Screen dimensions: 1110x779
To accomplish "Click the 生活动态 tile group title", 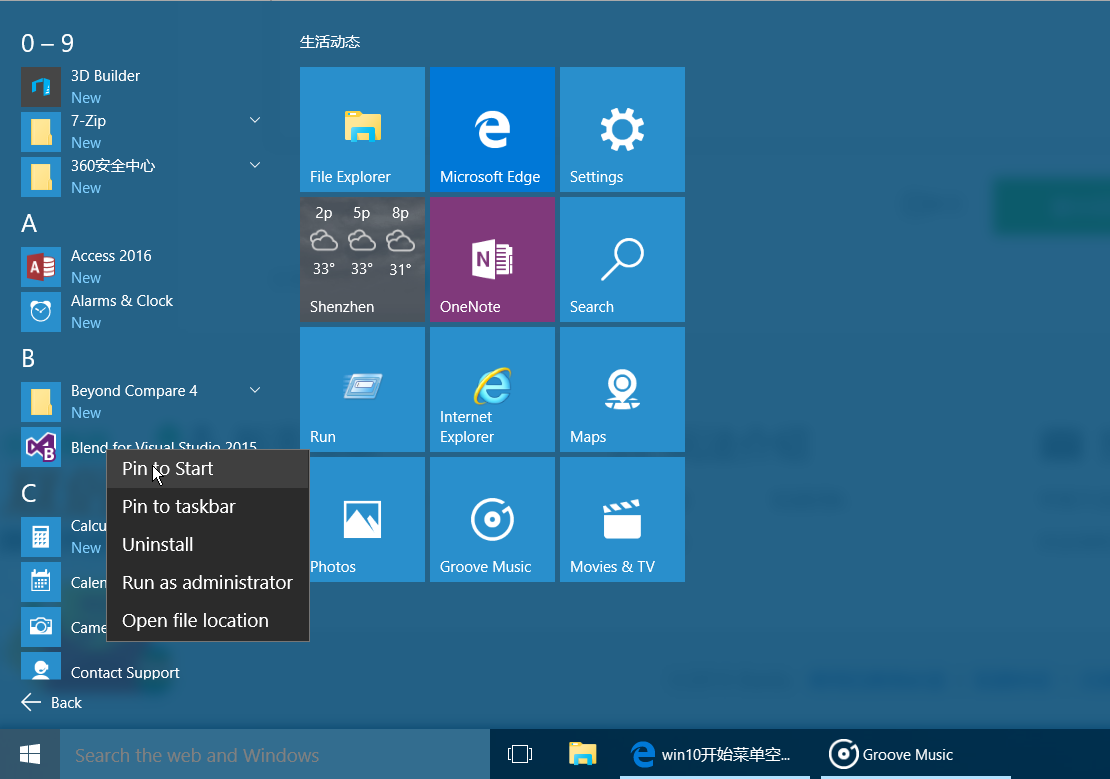I will point(330,42).
